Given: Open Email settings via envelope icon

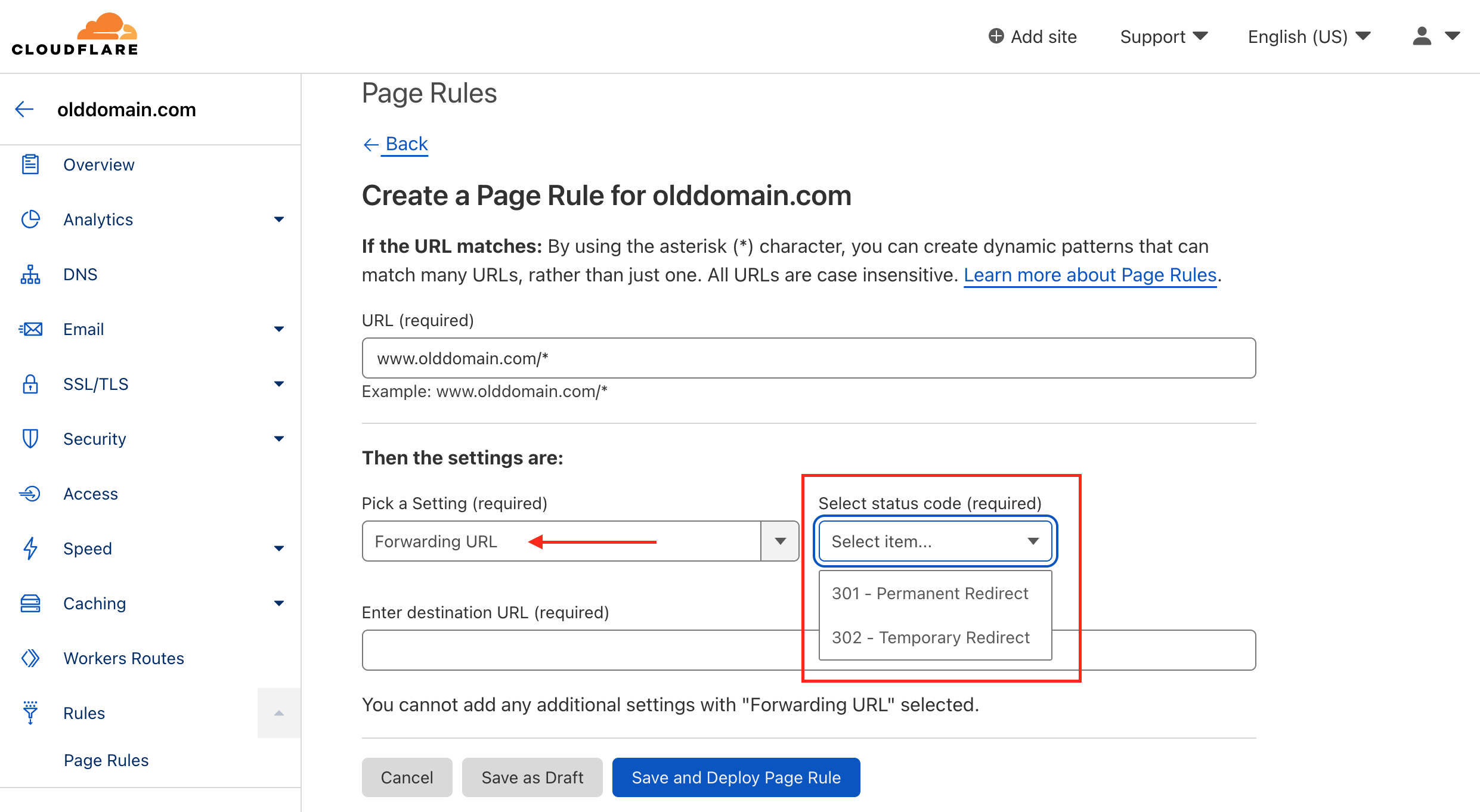Looking at the screenshot, I should click(30, 329).
